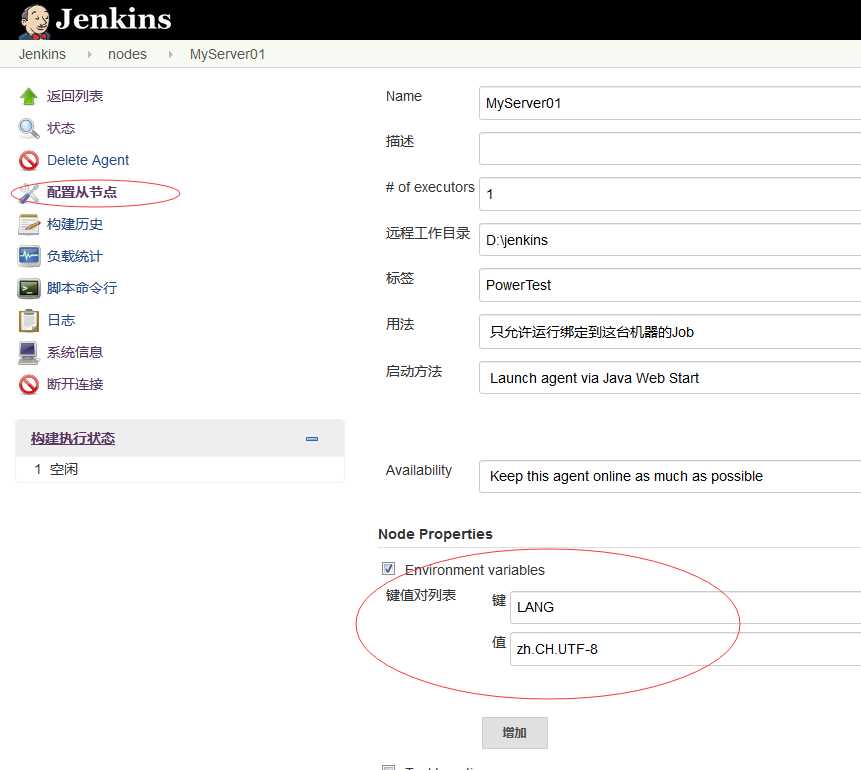Click the MyServer01 breadcrumb item
This screenshot has width=861, height=770.
(227, 54)
